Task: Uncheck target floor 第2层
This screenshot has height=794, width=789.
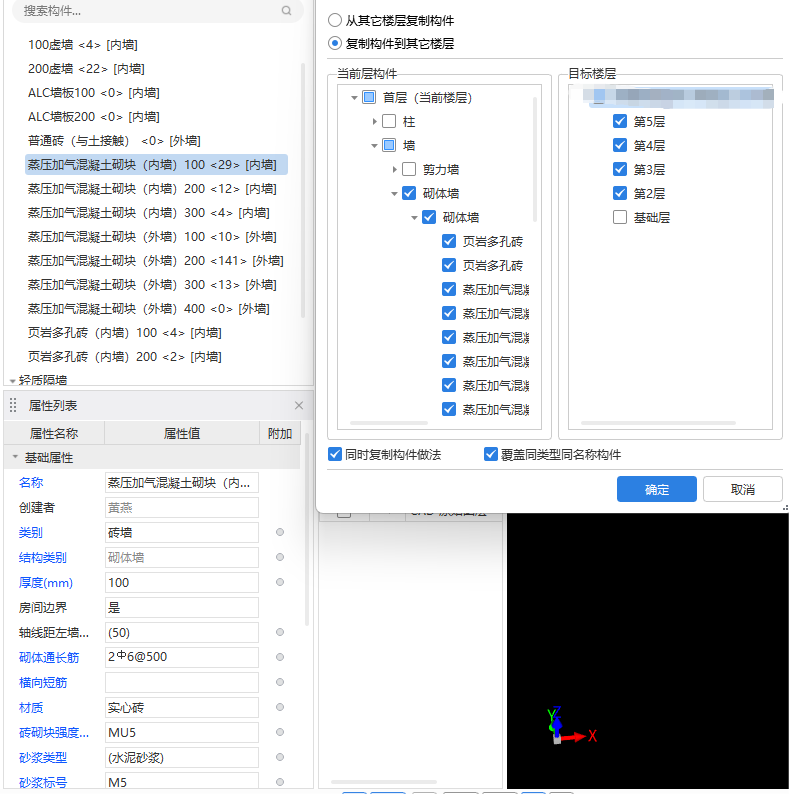Action: click(x=620, y=193)
